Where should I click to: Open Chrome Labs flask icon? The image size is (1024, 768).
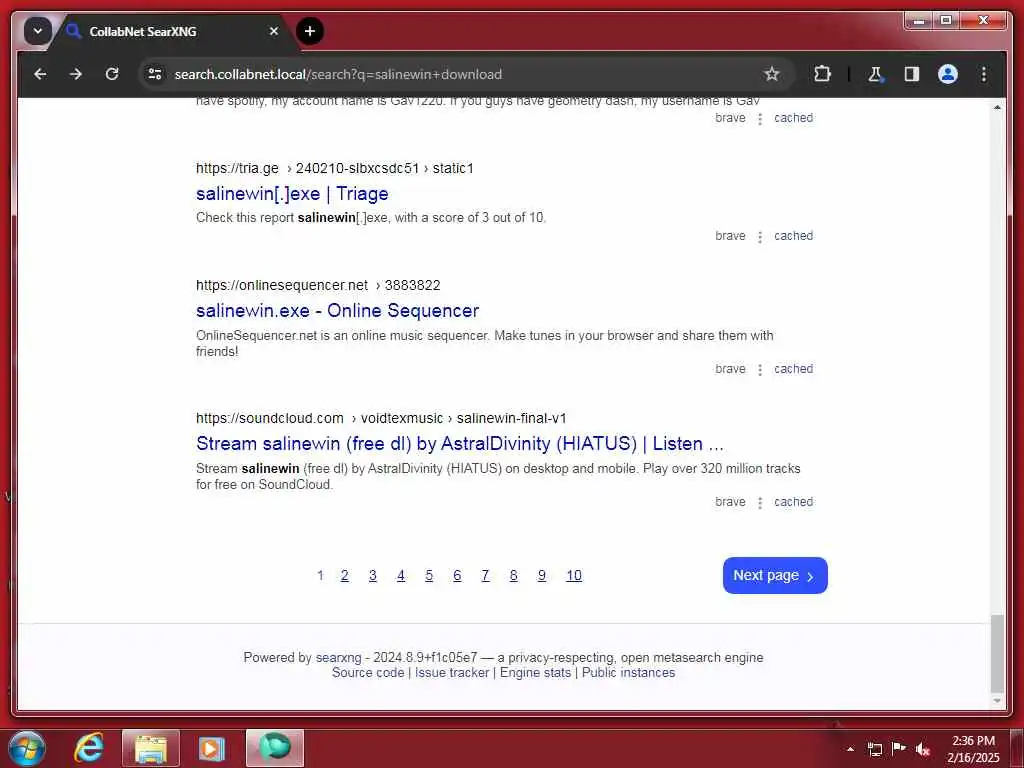point(875,74)
